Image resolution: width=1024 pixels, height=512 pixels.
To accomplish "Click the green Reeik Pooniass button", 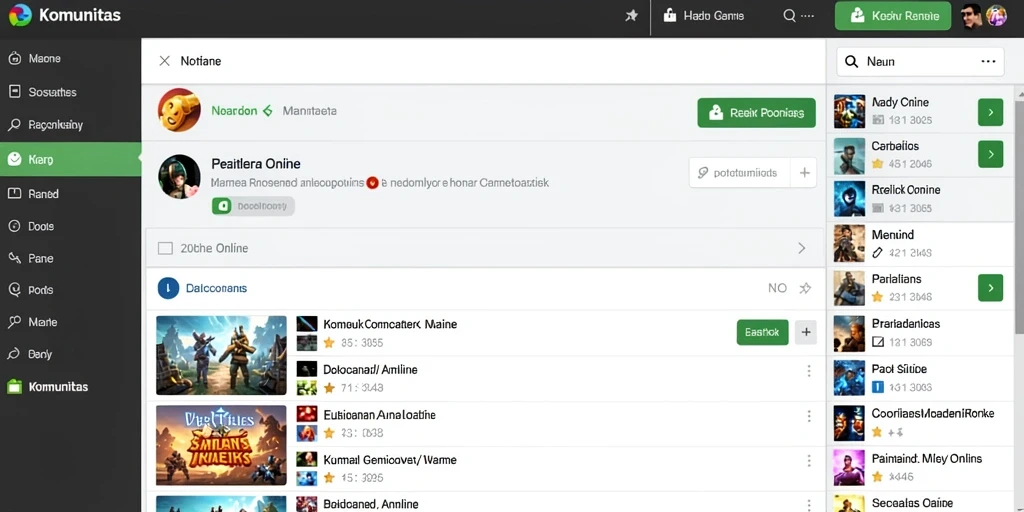I will tap(756, 113).
